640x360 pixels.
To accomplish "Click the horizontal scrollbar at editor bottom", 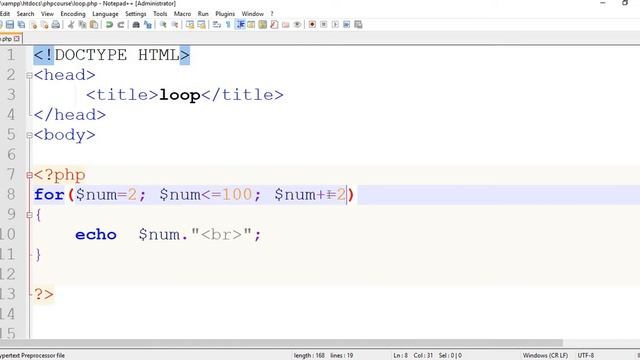I will pos(281,343).
